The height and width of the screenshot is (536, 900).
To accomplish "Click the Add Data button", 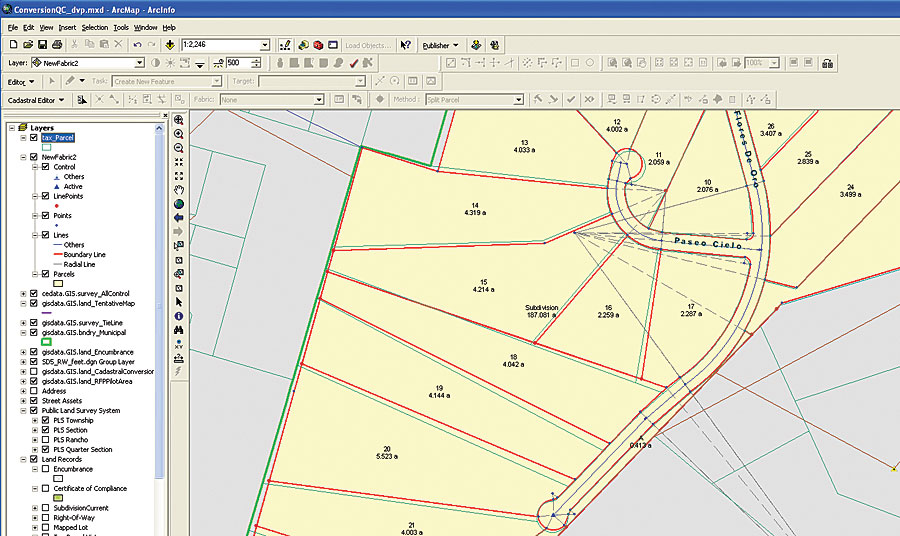I will (x=171, y=45).
